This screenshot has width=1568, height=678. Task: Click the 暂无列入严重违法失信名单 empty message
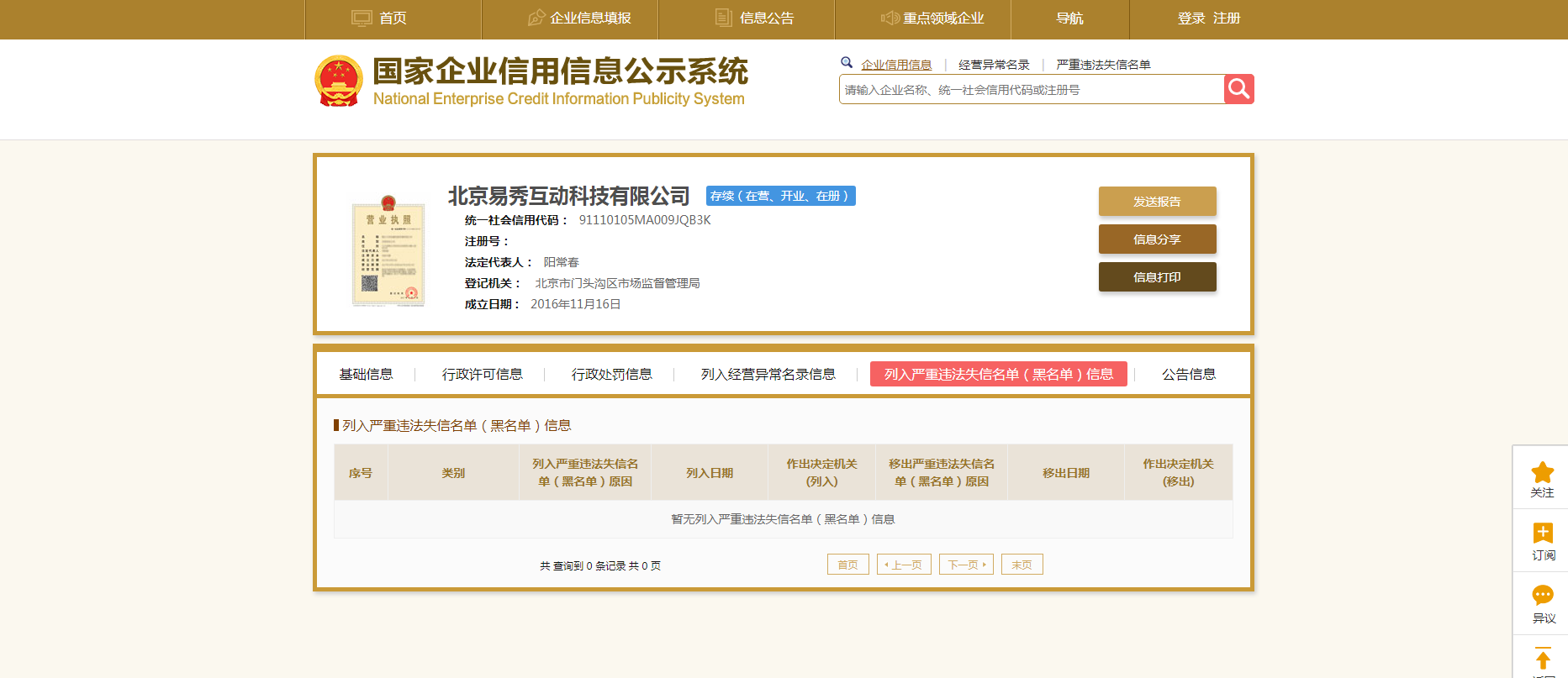tap(783, 519)
